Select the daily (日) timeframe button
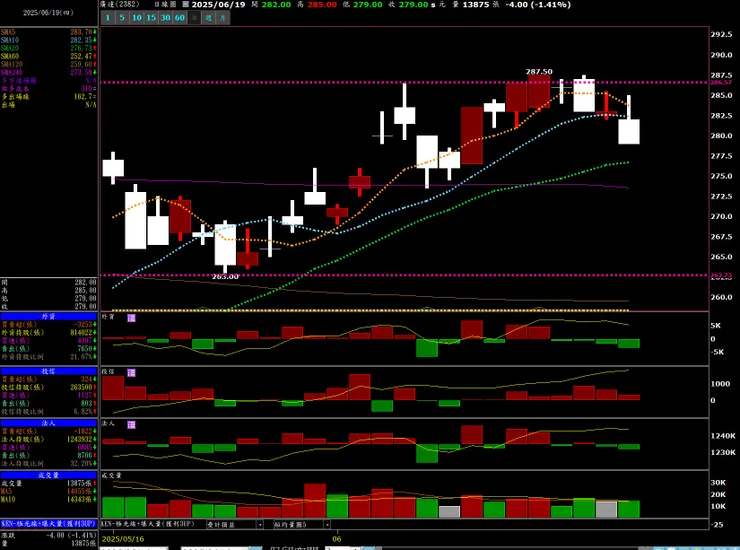This screenshot has width=740, height=550. 194,18
